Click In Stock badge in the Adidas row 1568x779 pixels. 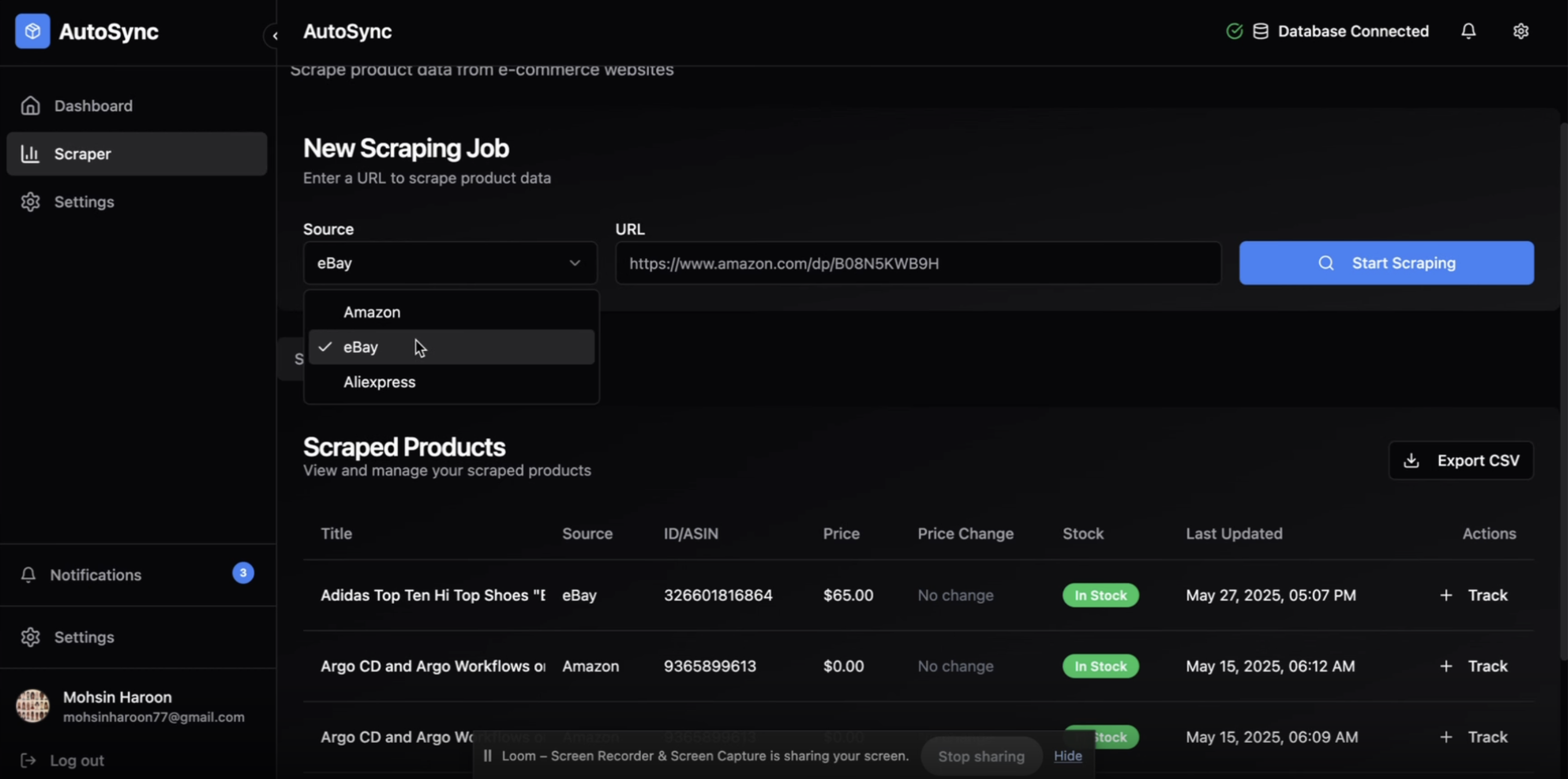pyautogui.click(x=1100, y=595)
